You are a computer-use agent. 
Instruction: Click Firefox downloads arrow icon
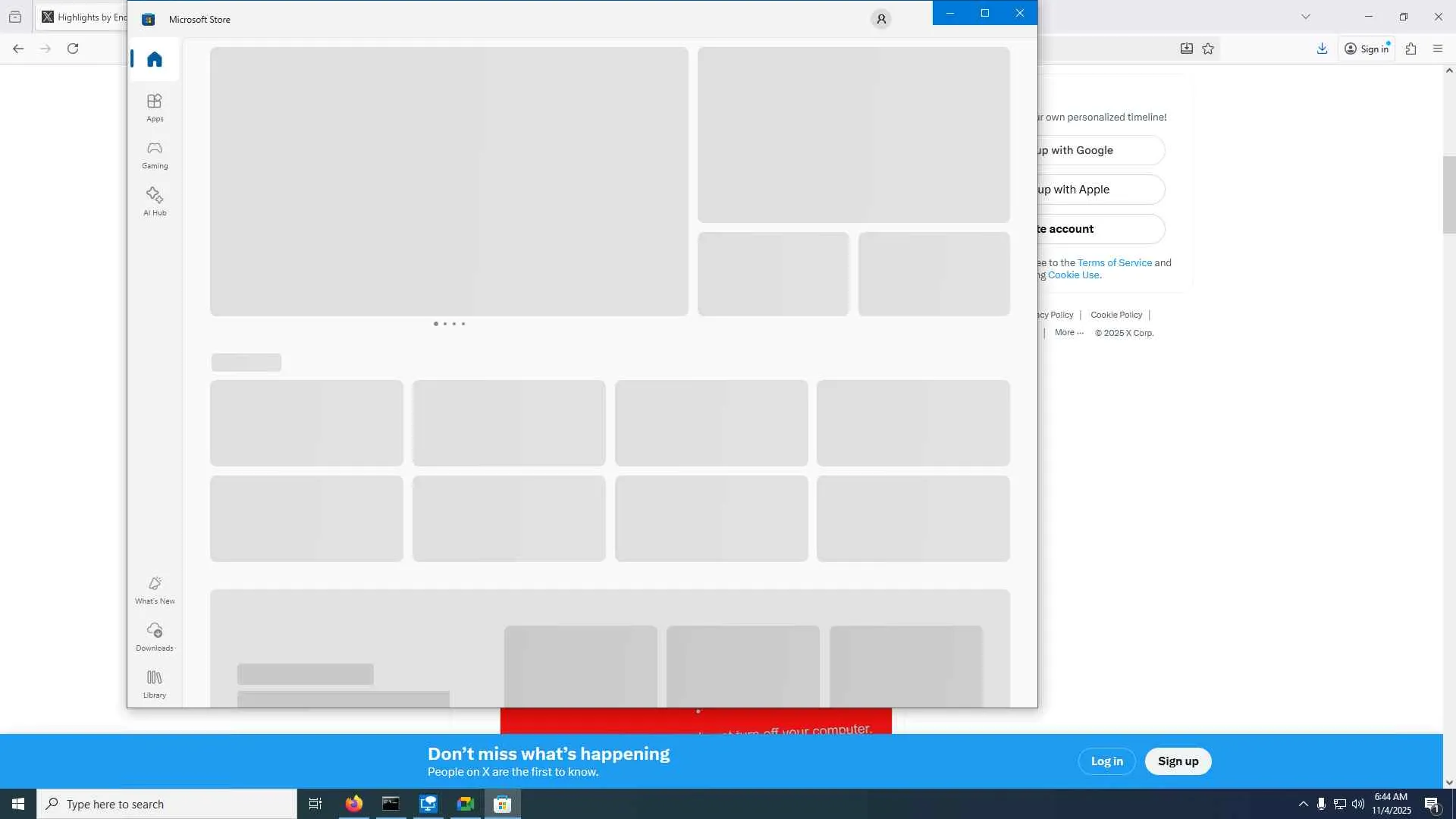click(x=1322, y=49)
